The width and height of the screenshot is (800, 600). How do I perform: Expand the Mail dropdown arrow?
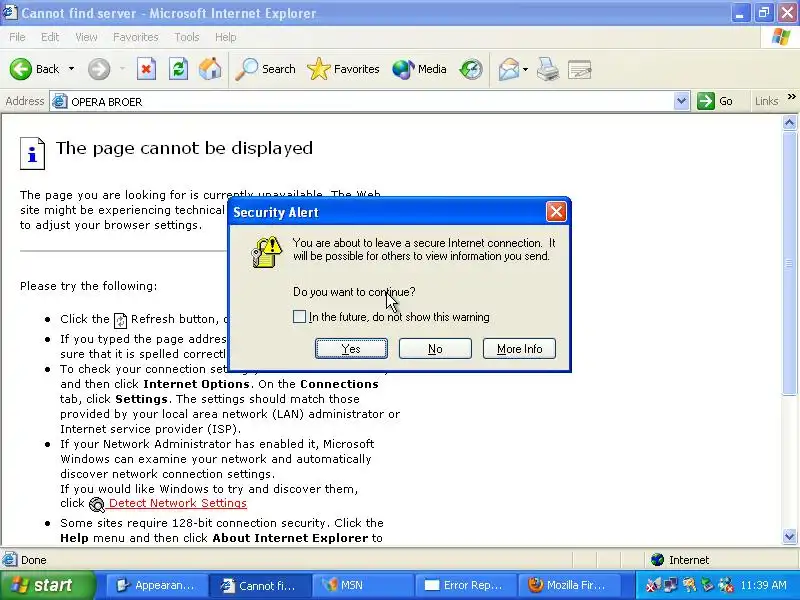coord(526,69)
